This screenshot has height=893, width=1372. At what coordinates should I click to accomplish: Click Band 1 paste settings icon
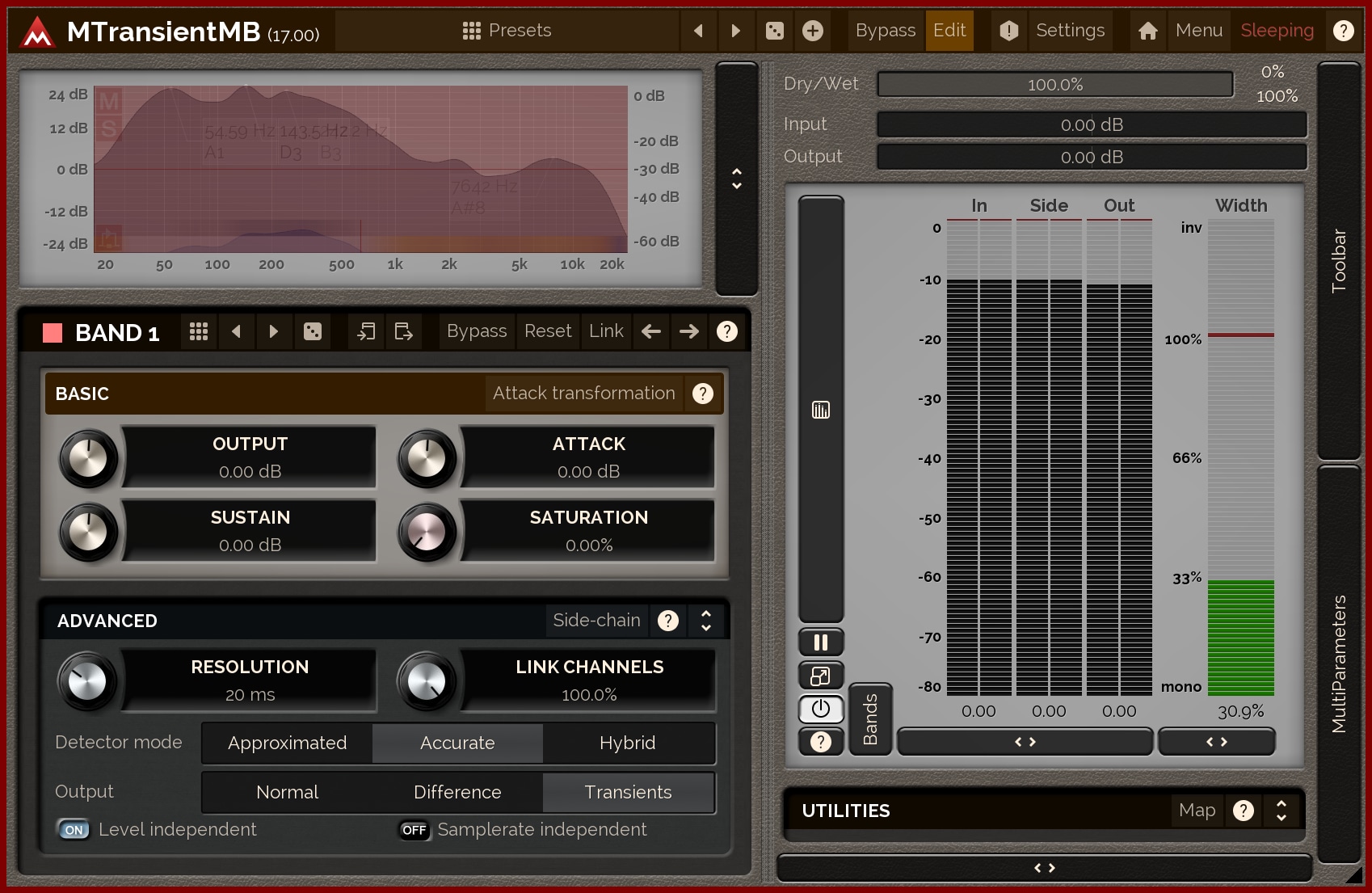pos(403,331)
